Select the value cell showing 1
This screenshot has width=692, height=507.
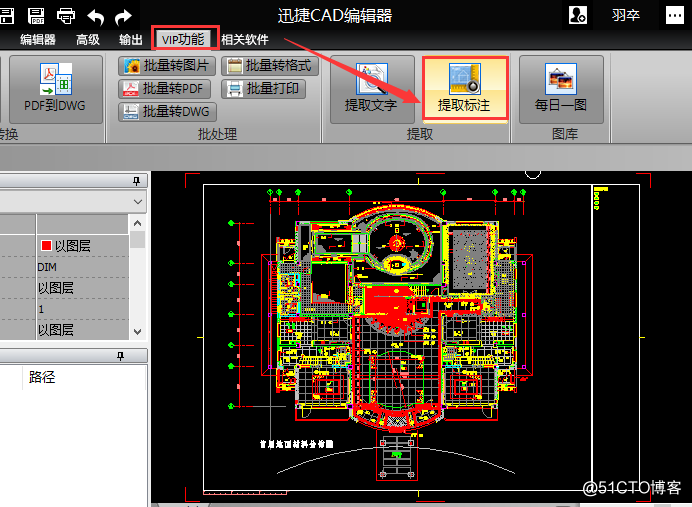(x=83, y=309)
